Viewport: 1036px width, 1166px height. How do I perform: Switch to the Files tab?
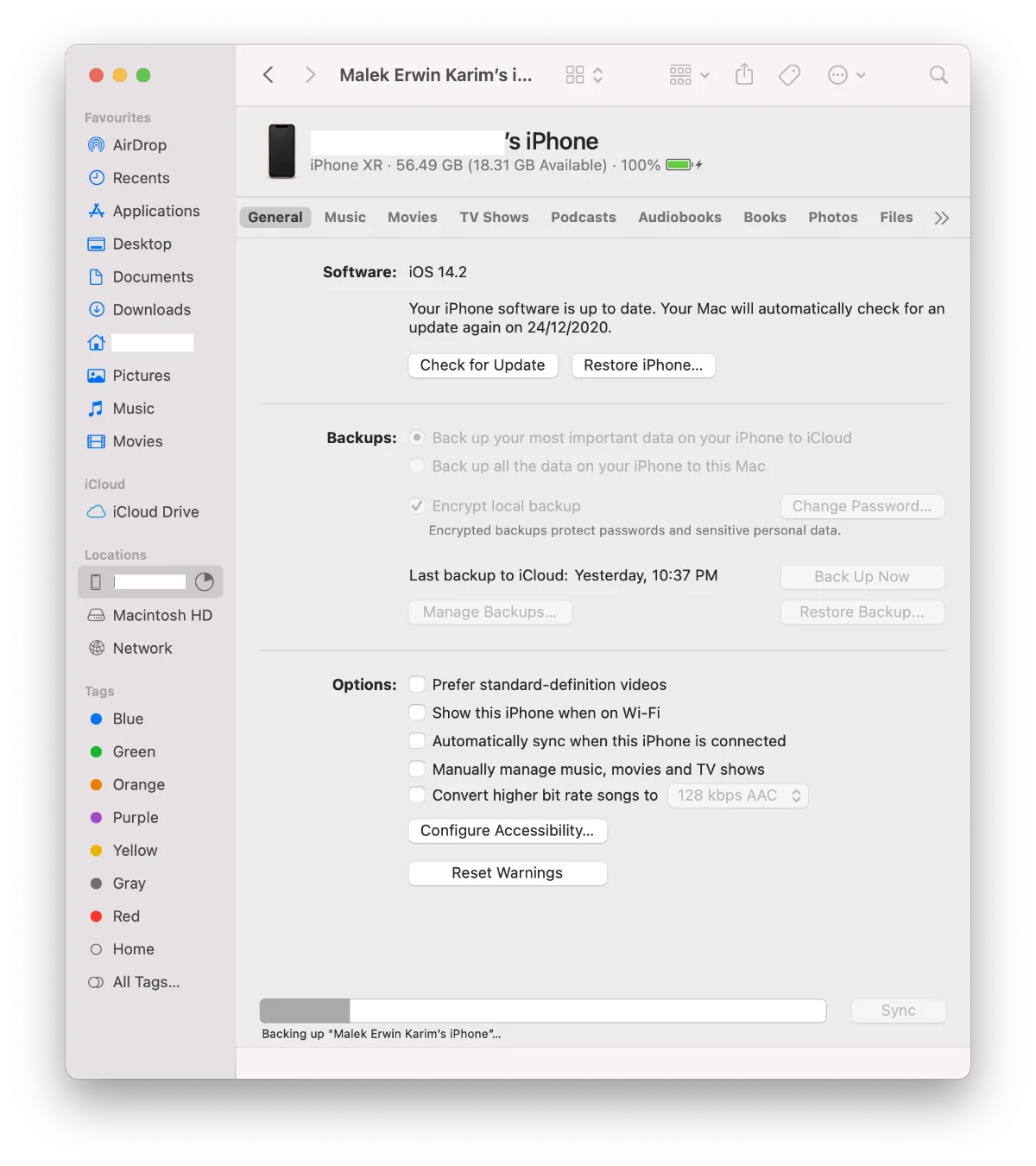[896, 218]
